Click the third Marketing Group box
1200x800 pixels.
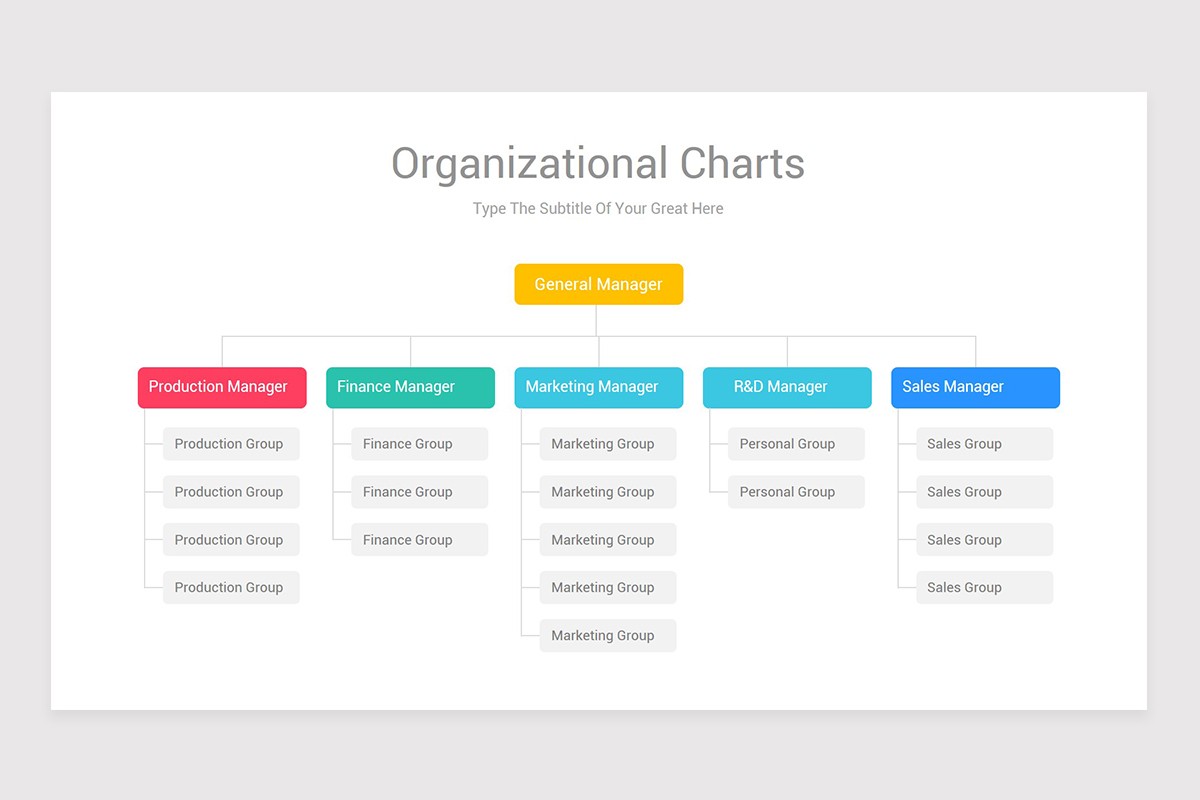click(x=608, y=540)
